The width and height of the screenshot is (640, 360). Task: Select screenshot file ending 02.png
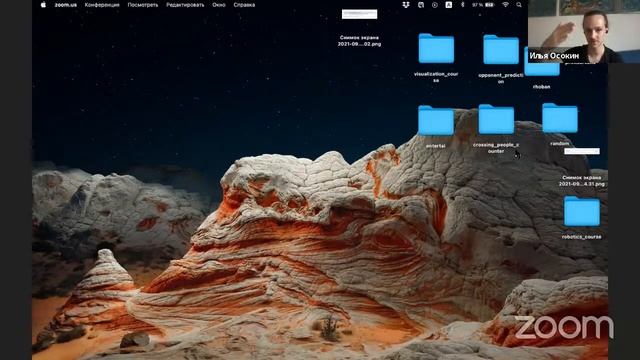(359, 15)
